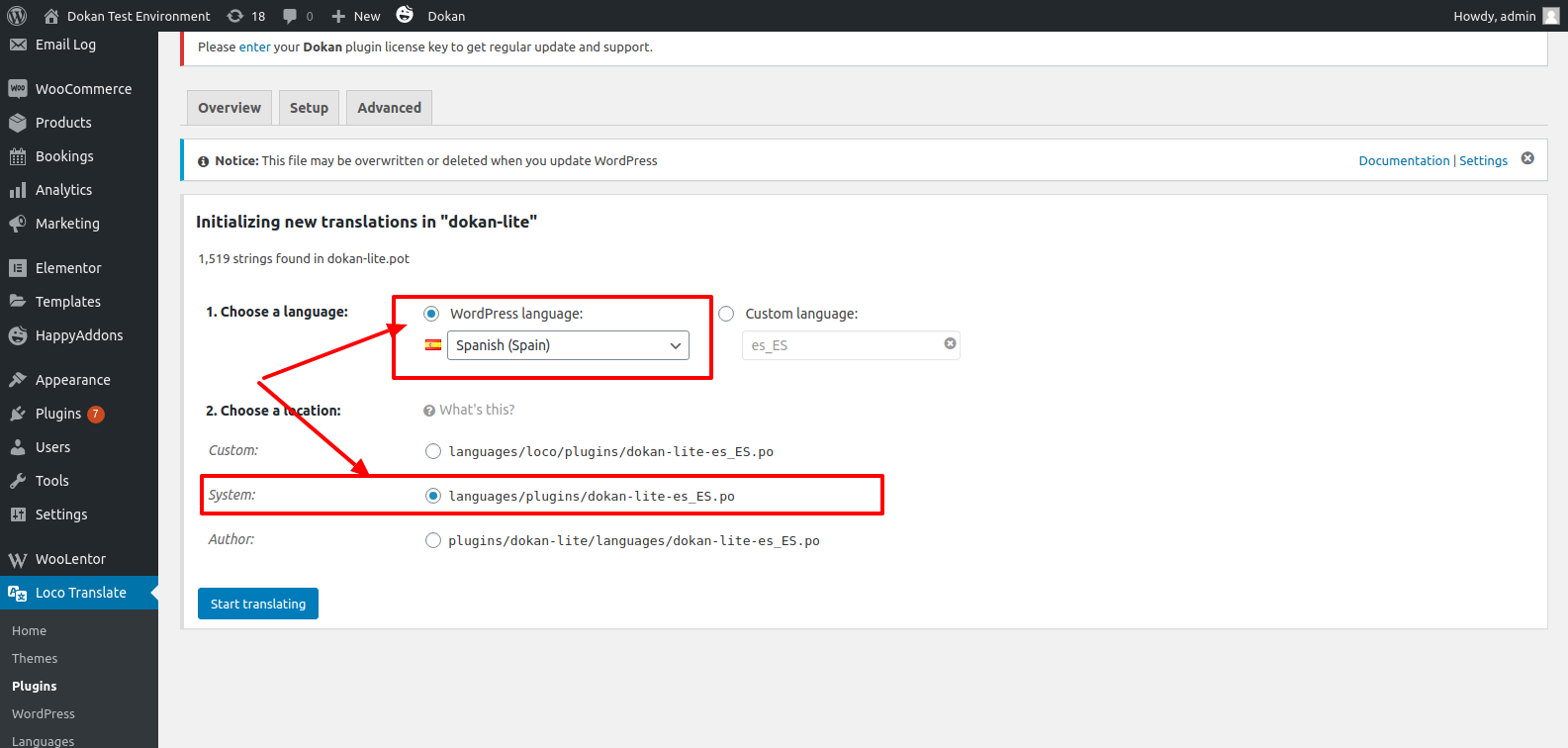The image size is (1568, 748).
Task: Click the Start translating button
Action: point(258,604)
